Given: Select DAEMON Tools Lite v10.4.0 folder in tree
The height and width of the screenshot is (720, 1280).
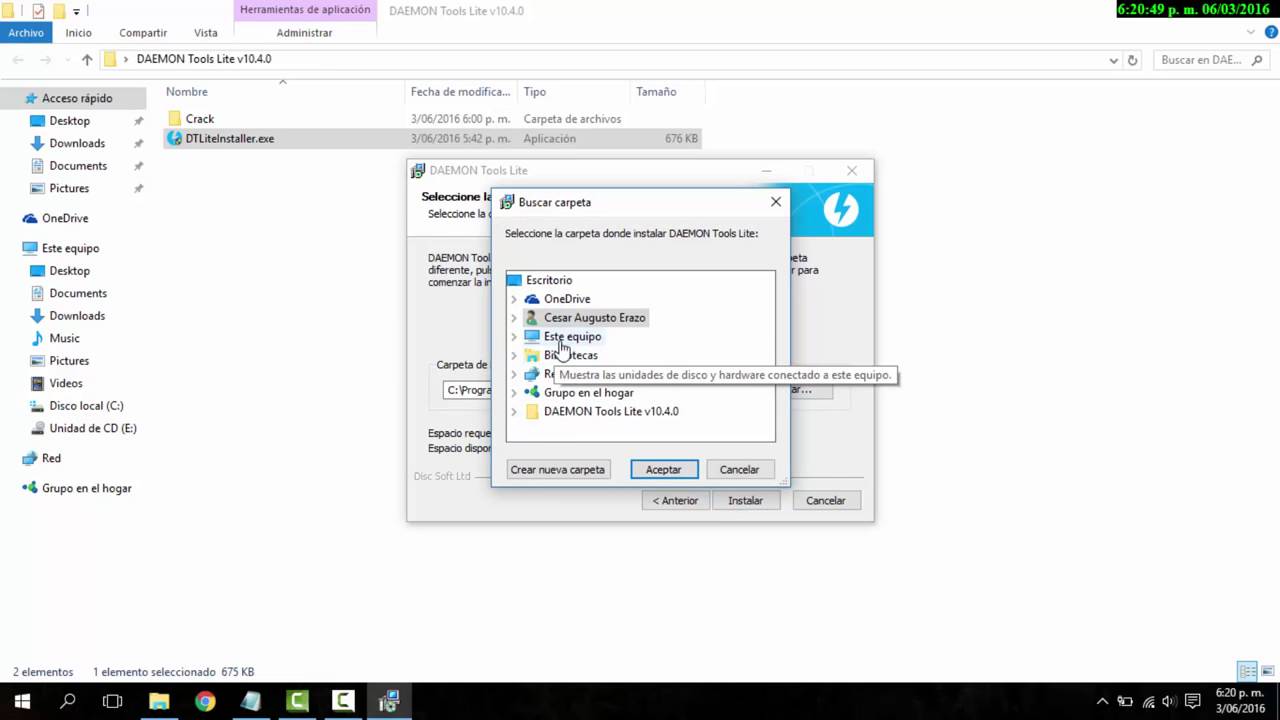Looking at the screenshot, I should pyautogui.click(x=611, y=412).
